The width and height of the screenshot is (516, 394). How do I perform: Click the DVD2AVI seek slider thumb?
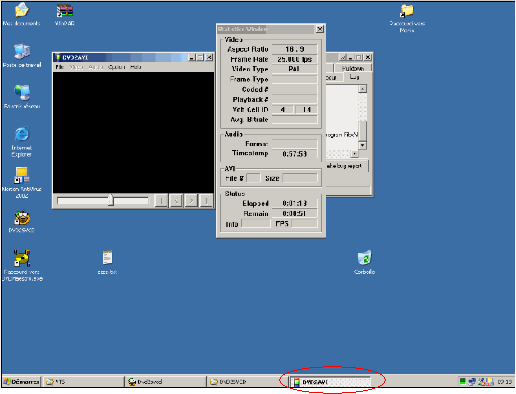click(x=111, y=200)
